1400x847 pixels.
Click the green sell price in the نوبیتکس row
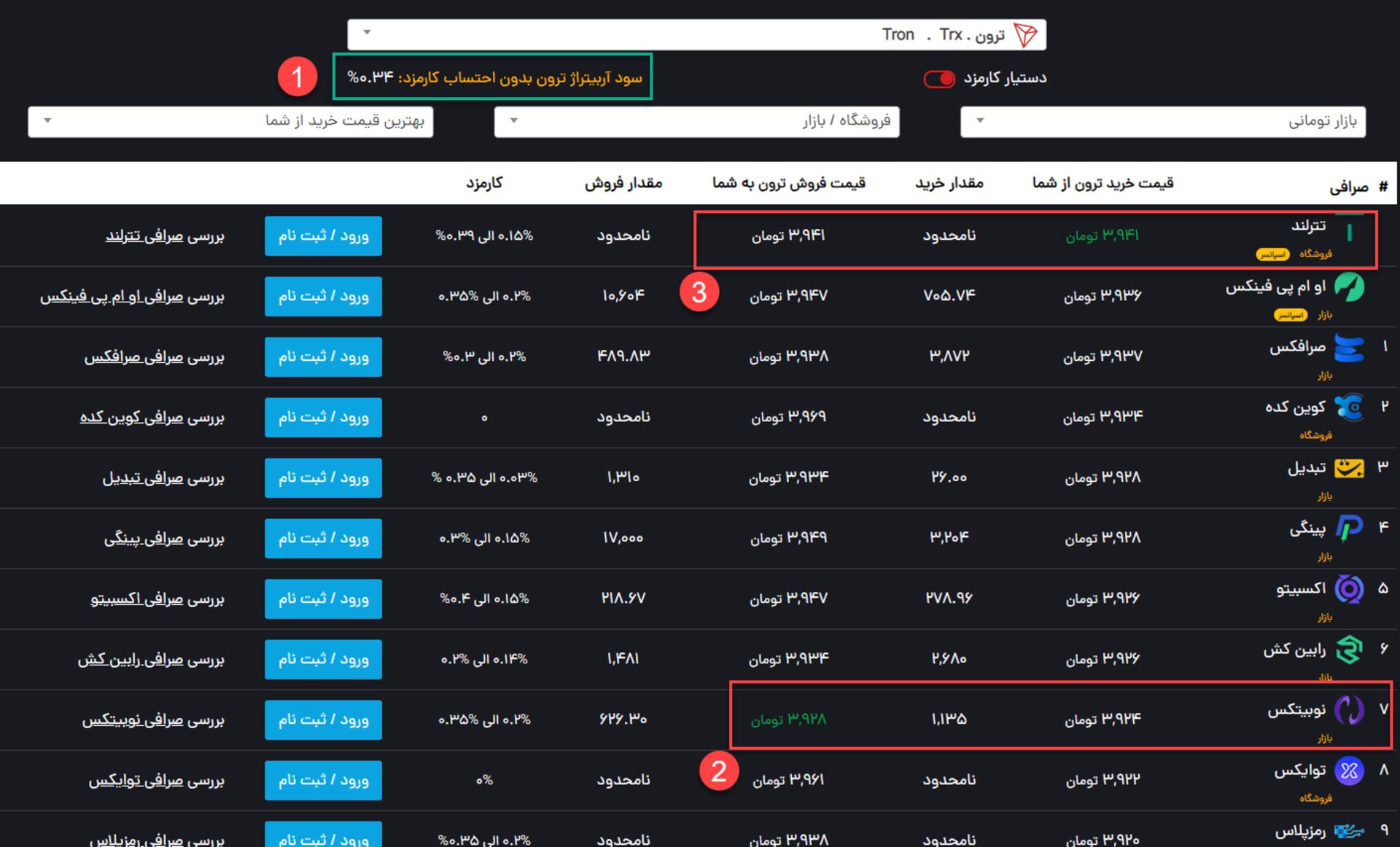point(789,719)
